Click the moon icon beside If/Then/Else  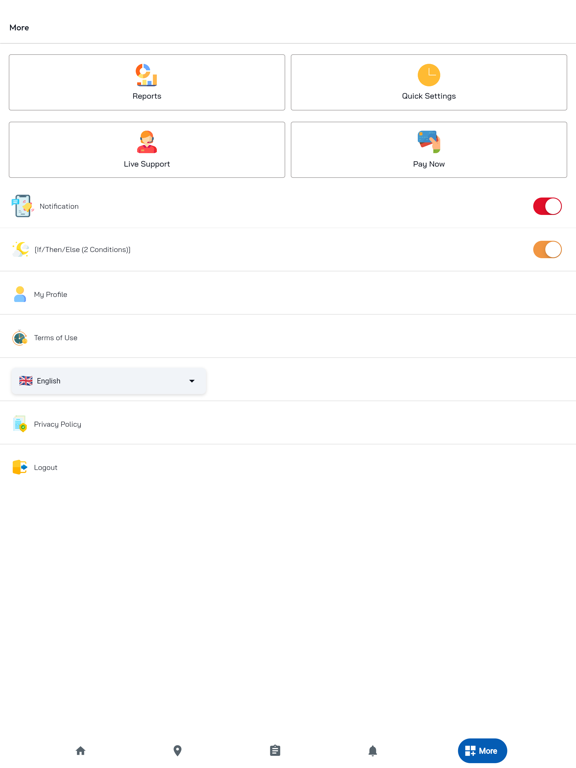pyautogui.click(x=21, y=249)
